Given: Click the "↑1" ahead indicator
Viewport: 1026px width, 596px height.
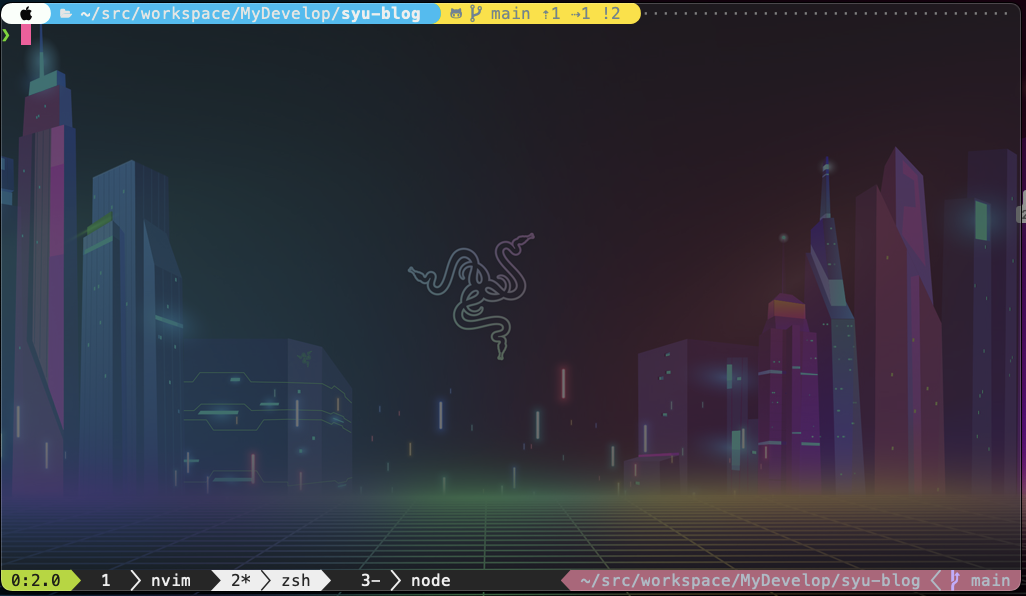Looking at the screenshot, I should click(x=551, y=13).
